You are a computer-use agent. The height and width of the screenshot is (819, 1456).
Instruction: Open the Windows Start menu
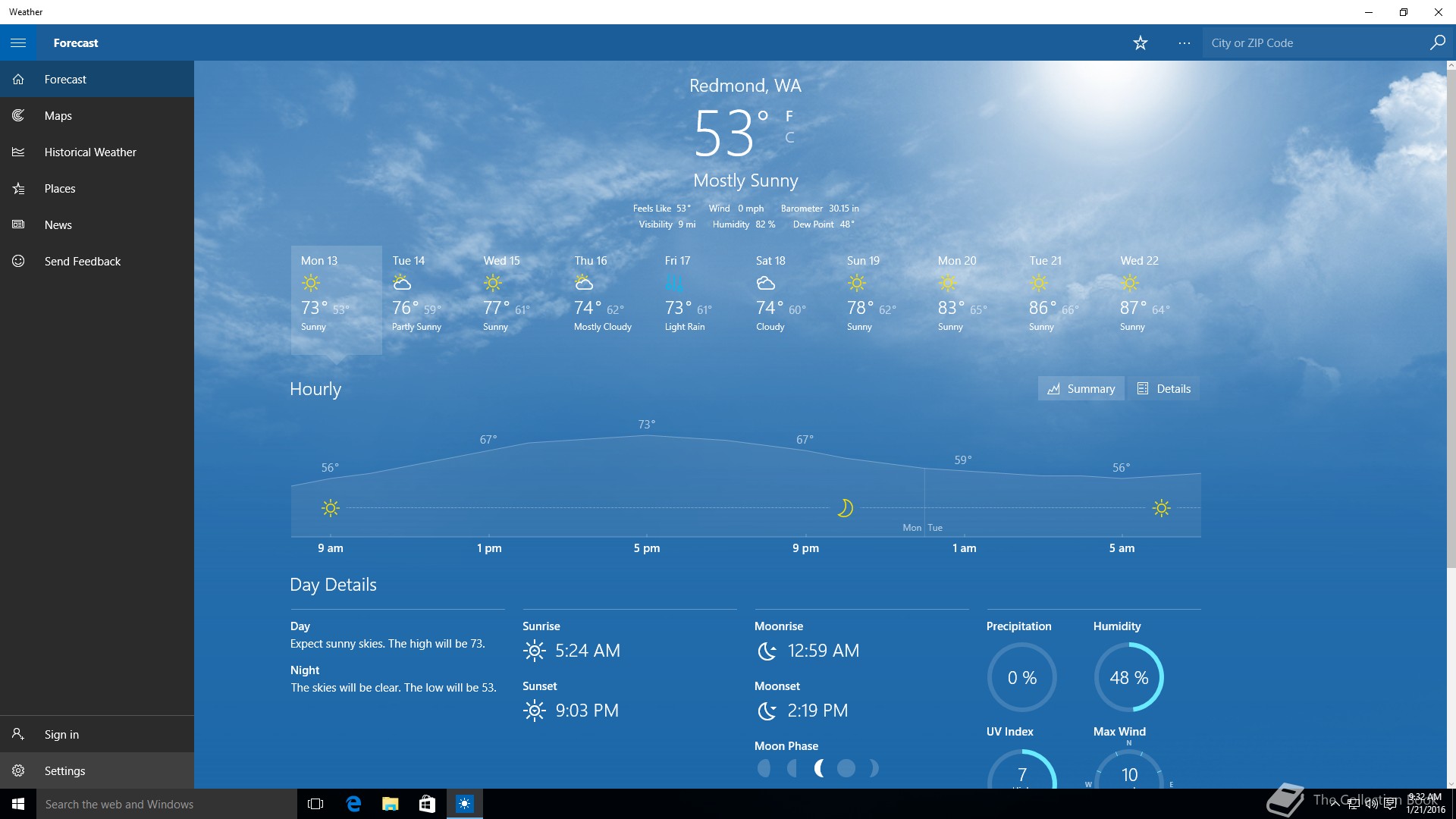[x=18, y=804]
